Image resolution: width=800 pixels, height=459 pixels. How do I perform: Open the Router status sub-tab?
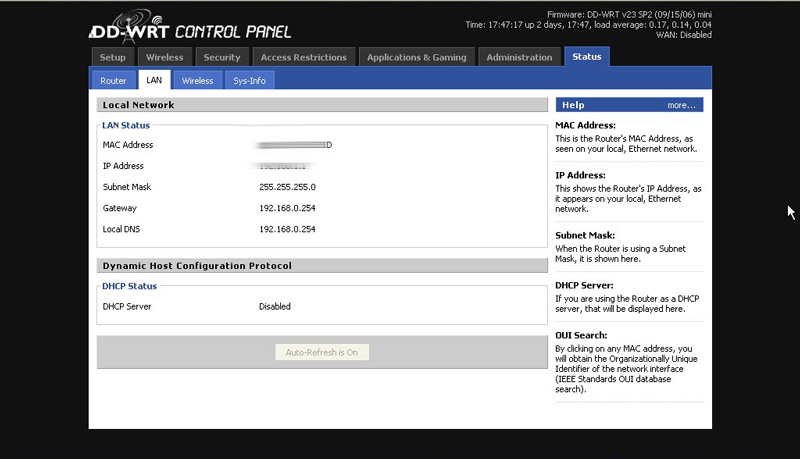pyautogui.click(x=113, y=81)
